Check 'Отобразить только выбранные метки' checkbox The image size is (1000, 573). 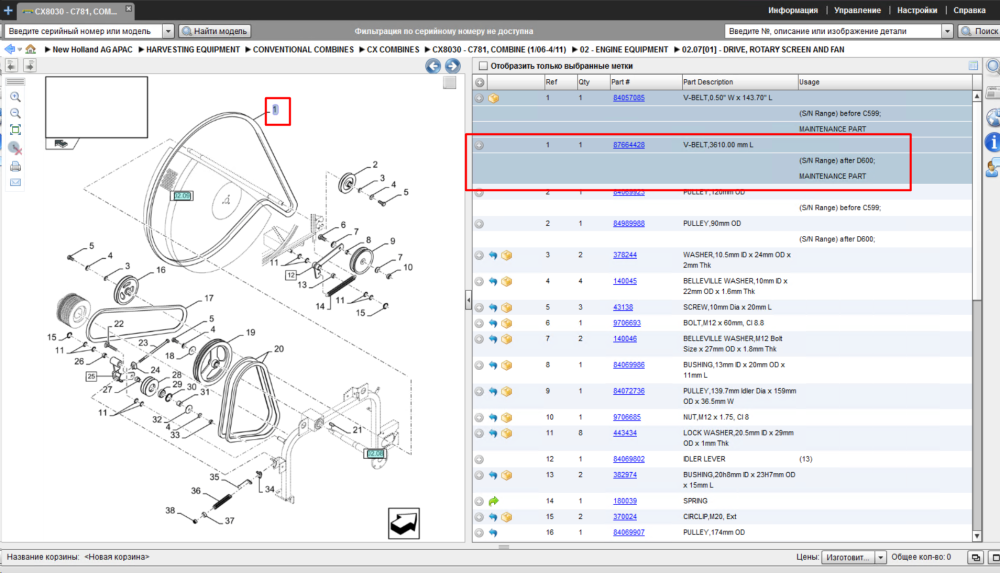coord(483,66)
